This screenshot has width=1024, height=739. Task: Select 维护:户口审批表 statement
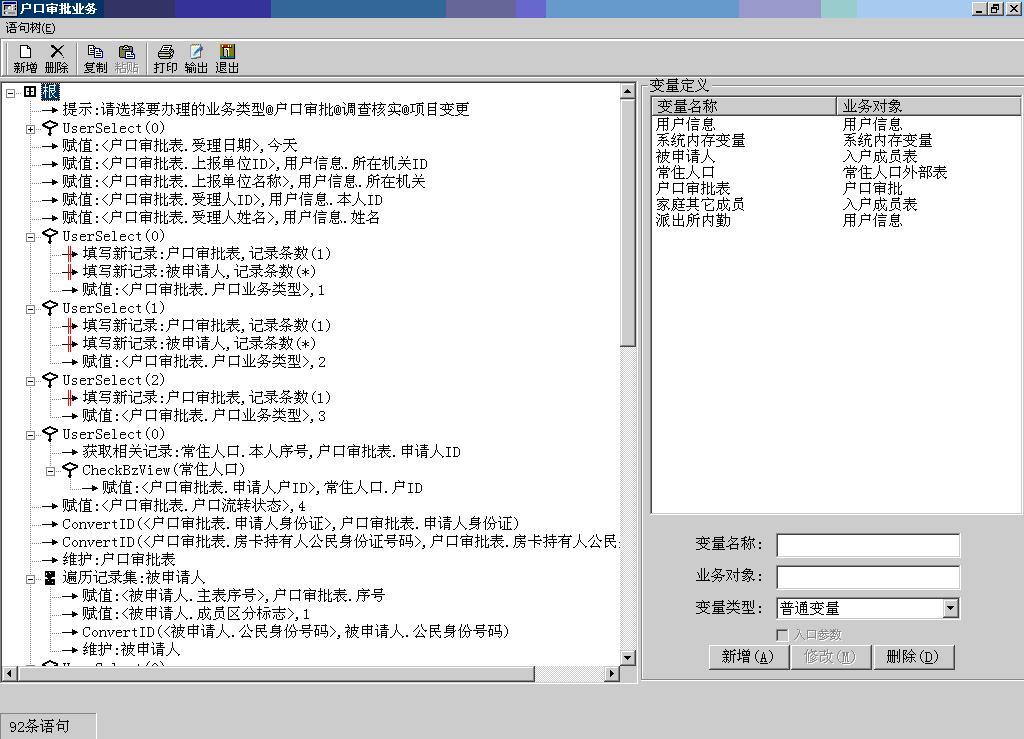point(119,559)
